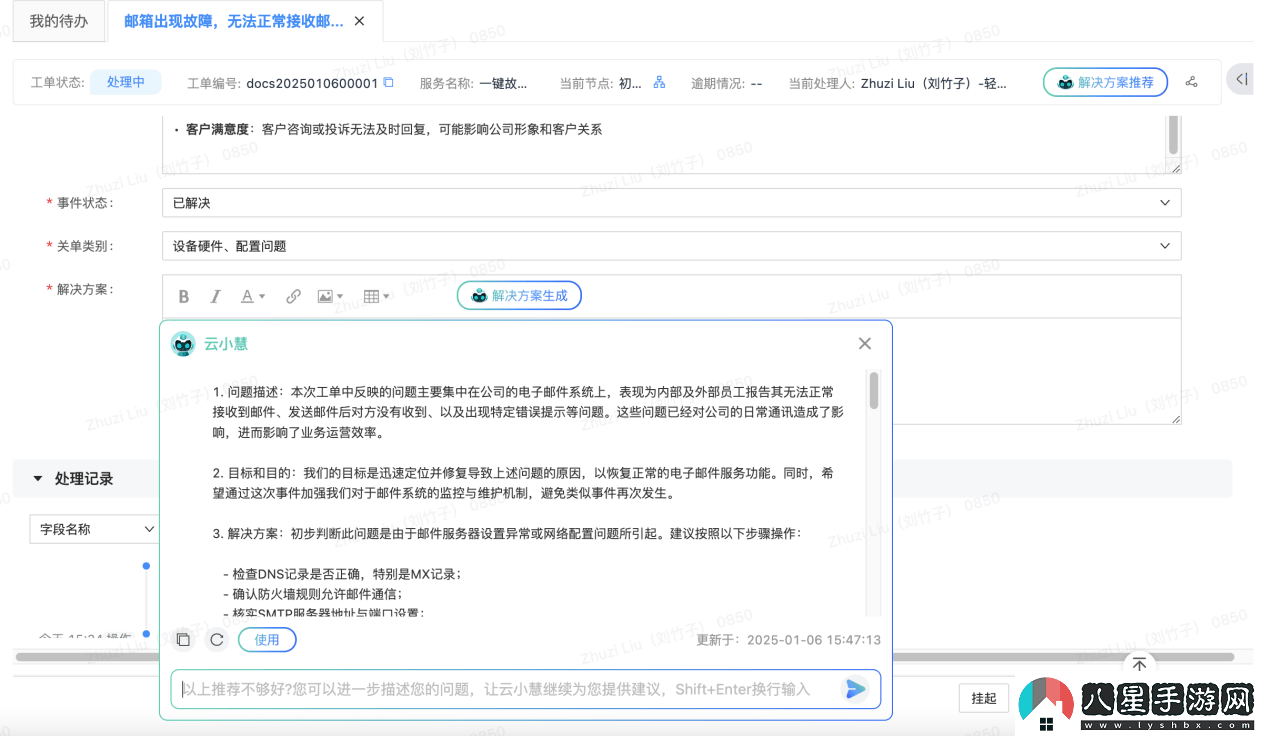Click the 处理中 status badge
The image size is (1265, 736).
point(126,82)
